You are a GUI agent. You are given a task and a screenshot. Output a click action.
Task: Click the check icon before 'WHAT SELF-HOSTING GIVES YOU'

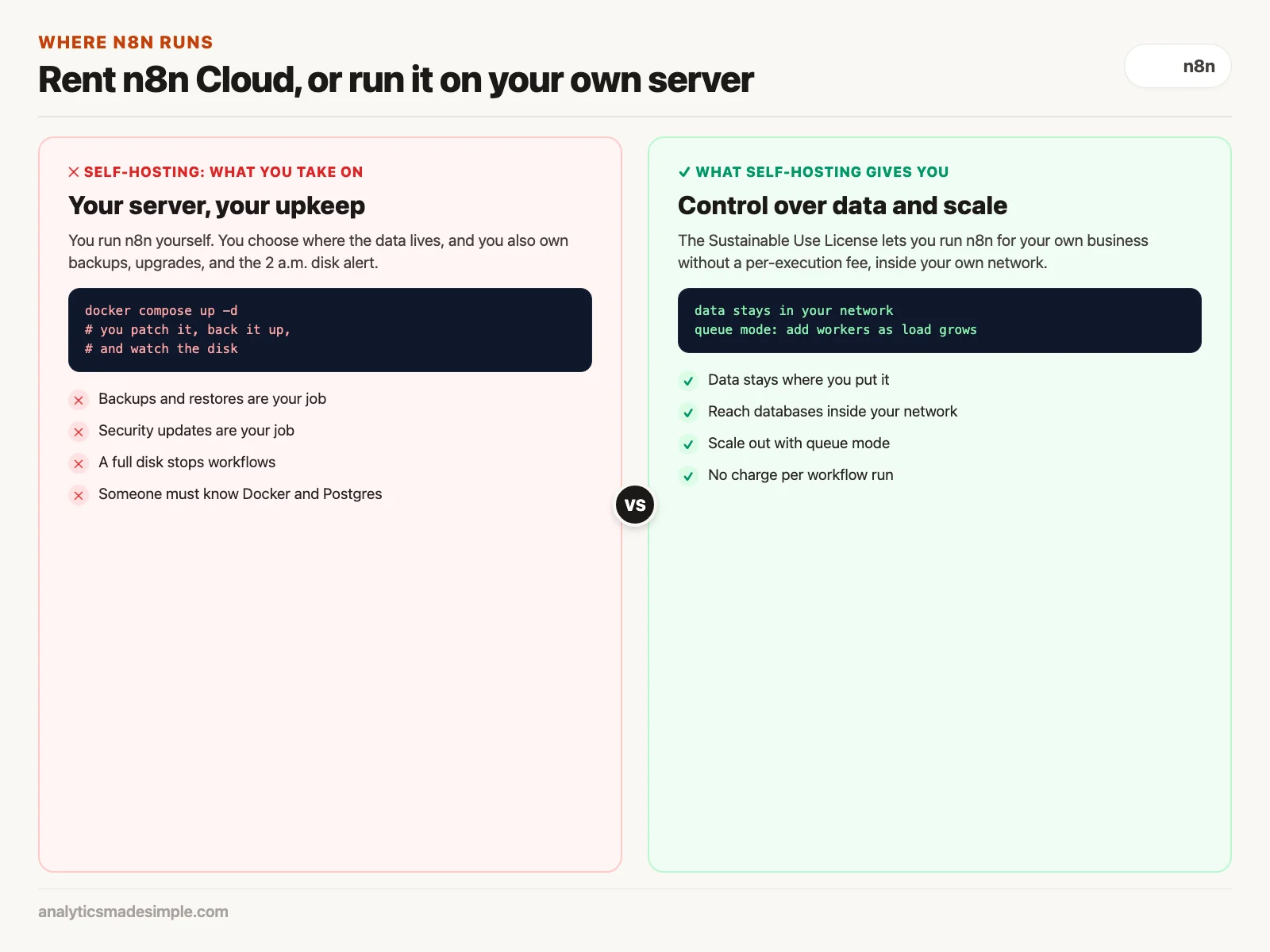pos(684,172)
